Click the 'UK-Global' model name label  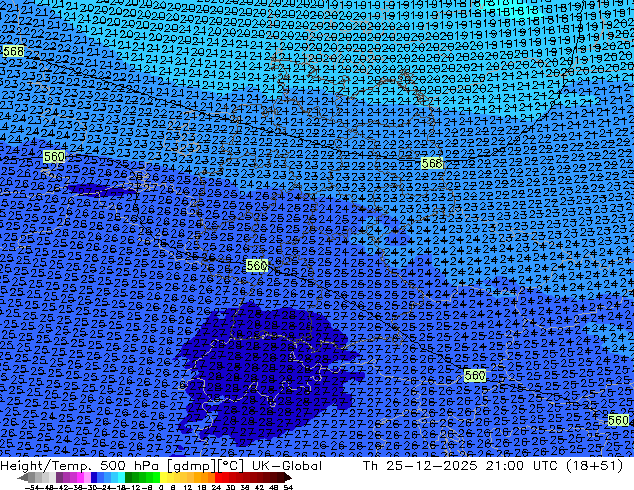287,466
